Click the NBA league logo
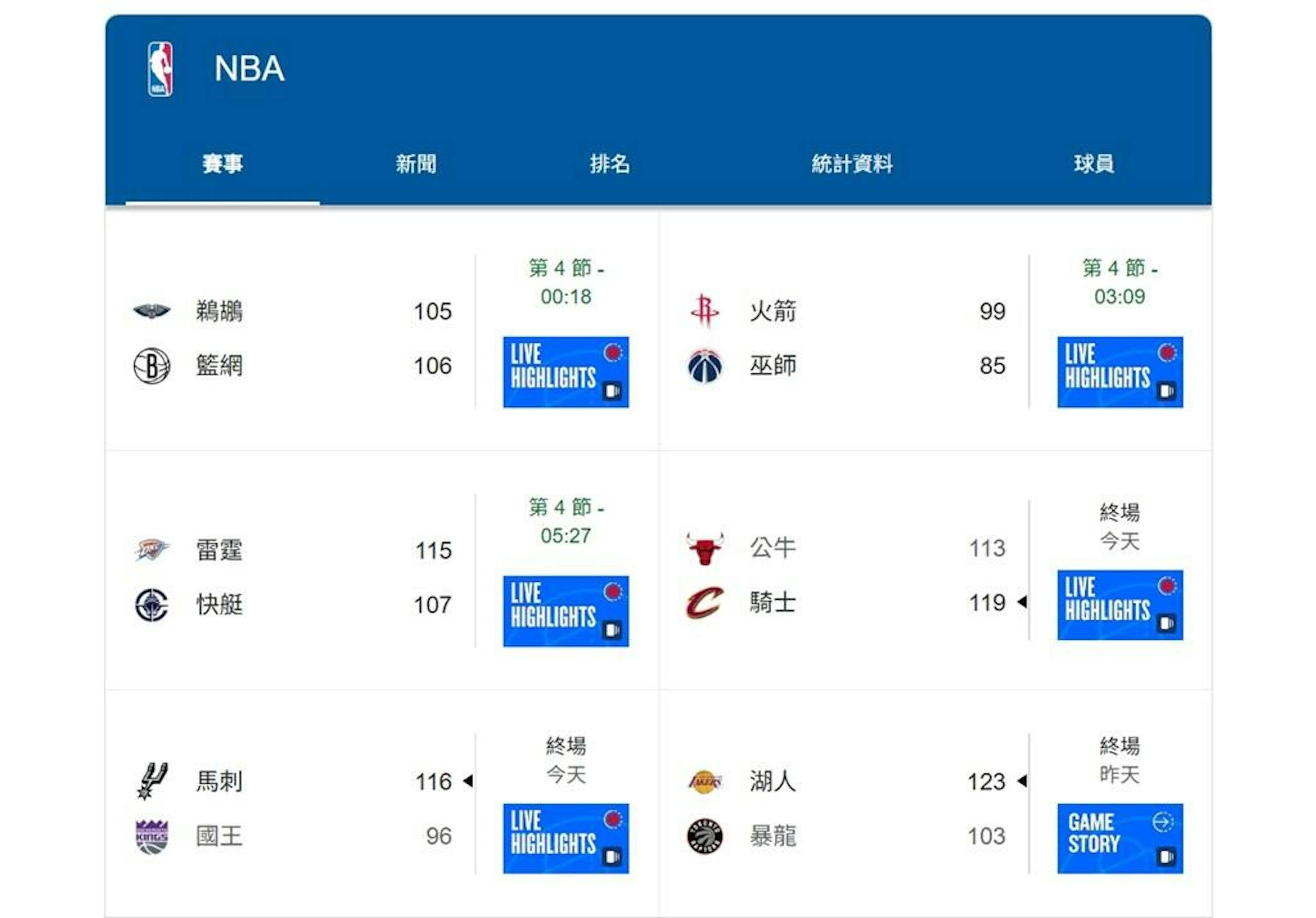Screen dimensions: 1316x918 (160, 69)
